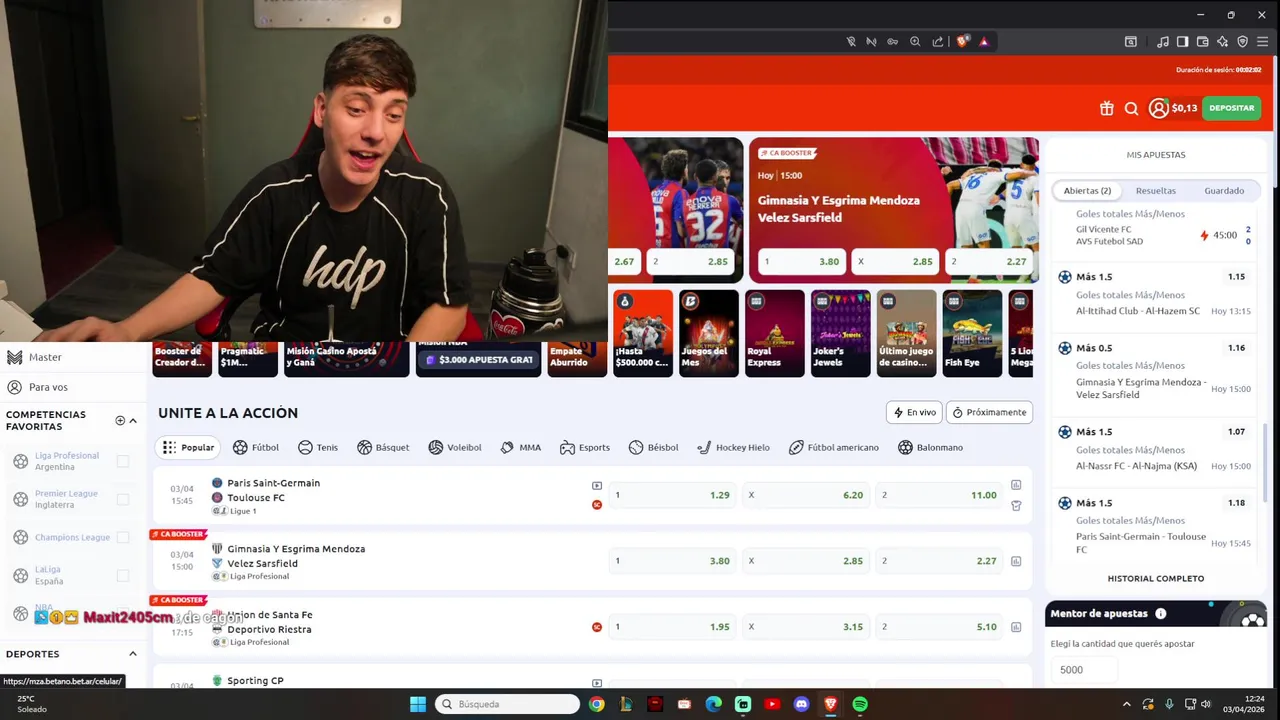Open the browser hamburger menu

[x=1263, y=42]
